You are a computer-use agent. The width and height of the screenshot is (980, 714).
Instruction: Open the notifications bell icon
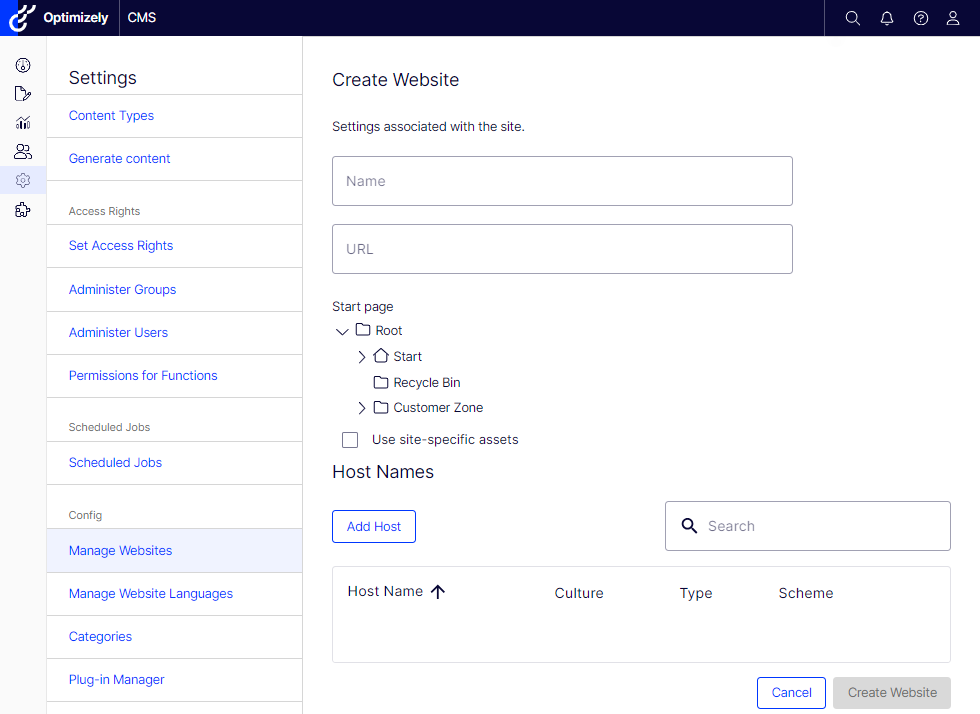pyautogui.click(x=887, y=18)
